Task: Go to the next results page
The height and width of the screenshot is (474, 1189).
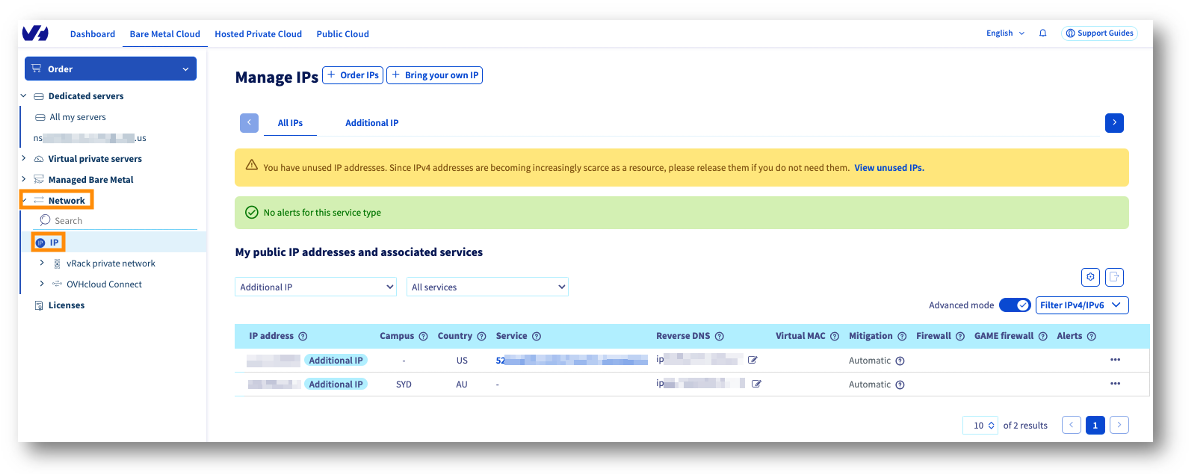Action: click(x=1119, y=425)
